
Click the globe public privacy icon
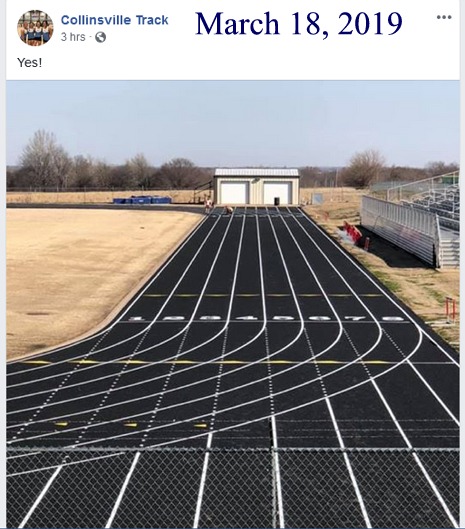pos(101,37)
